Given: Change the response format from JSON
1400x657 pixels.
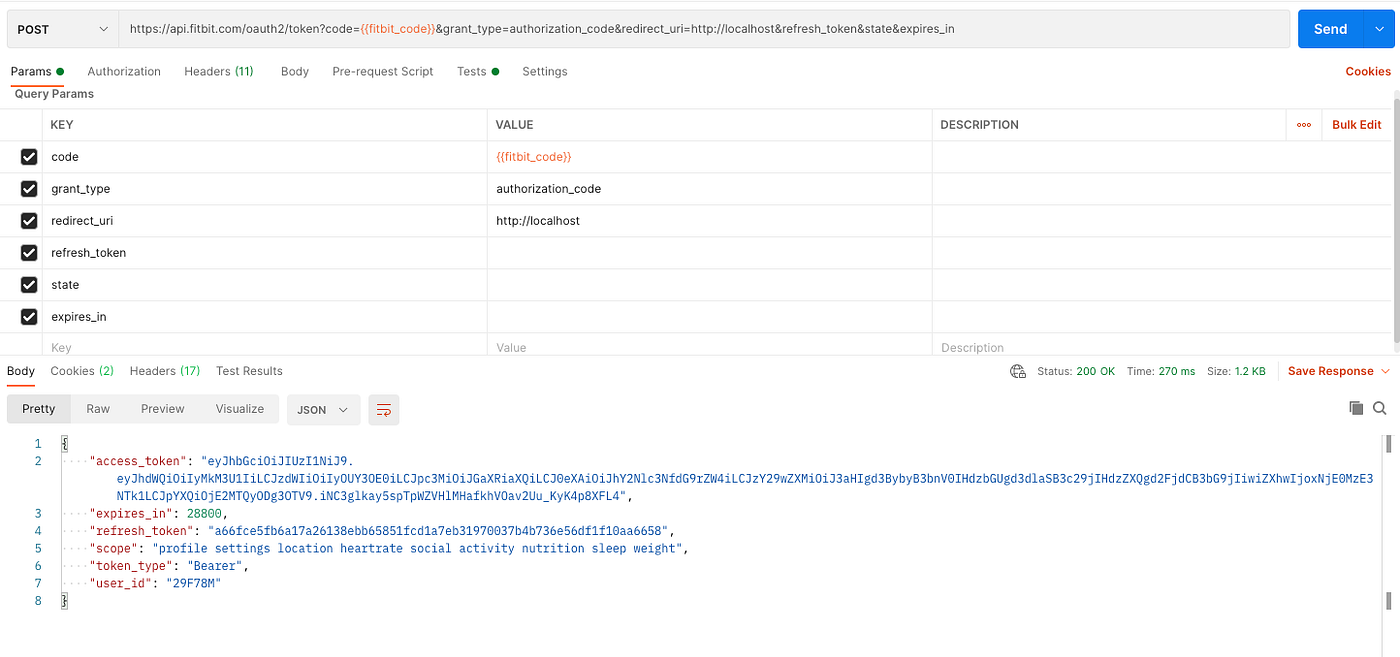Looking at the screenshot, I should coord(322,409).
